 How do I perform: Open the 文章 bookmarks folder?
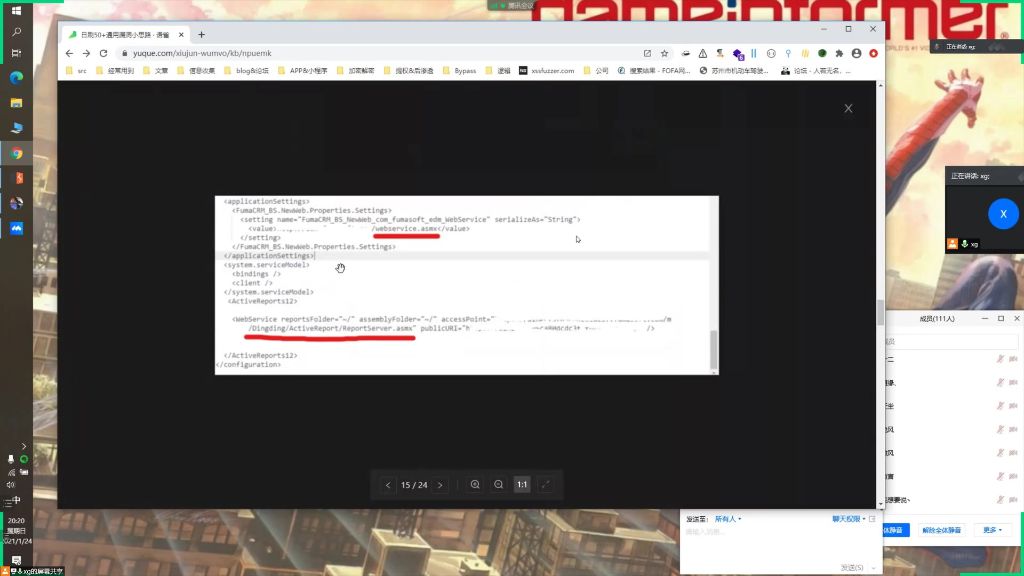click(155, 71)
